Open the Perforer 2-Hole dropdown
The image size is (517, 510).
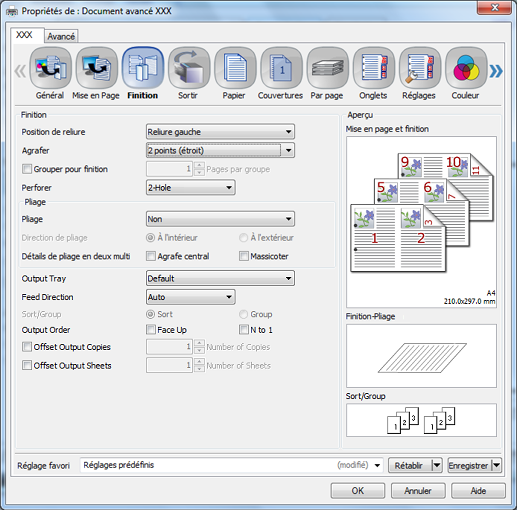[x=191, y=188]
